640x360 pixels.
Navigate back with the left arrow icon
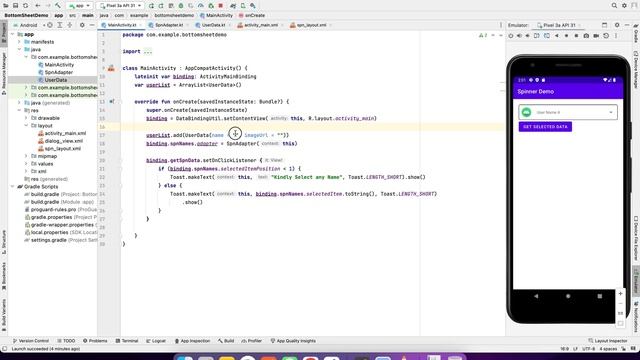point(38,6)
